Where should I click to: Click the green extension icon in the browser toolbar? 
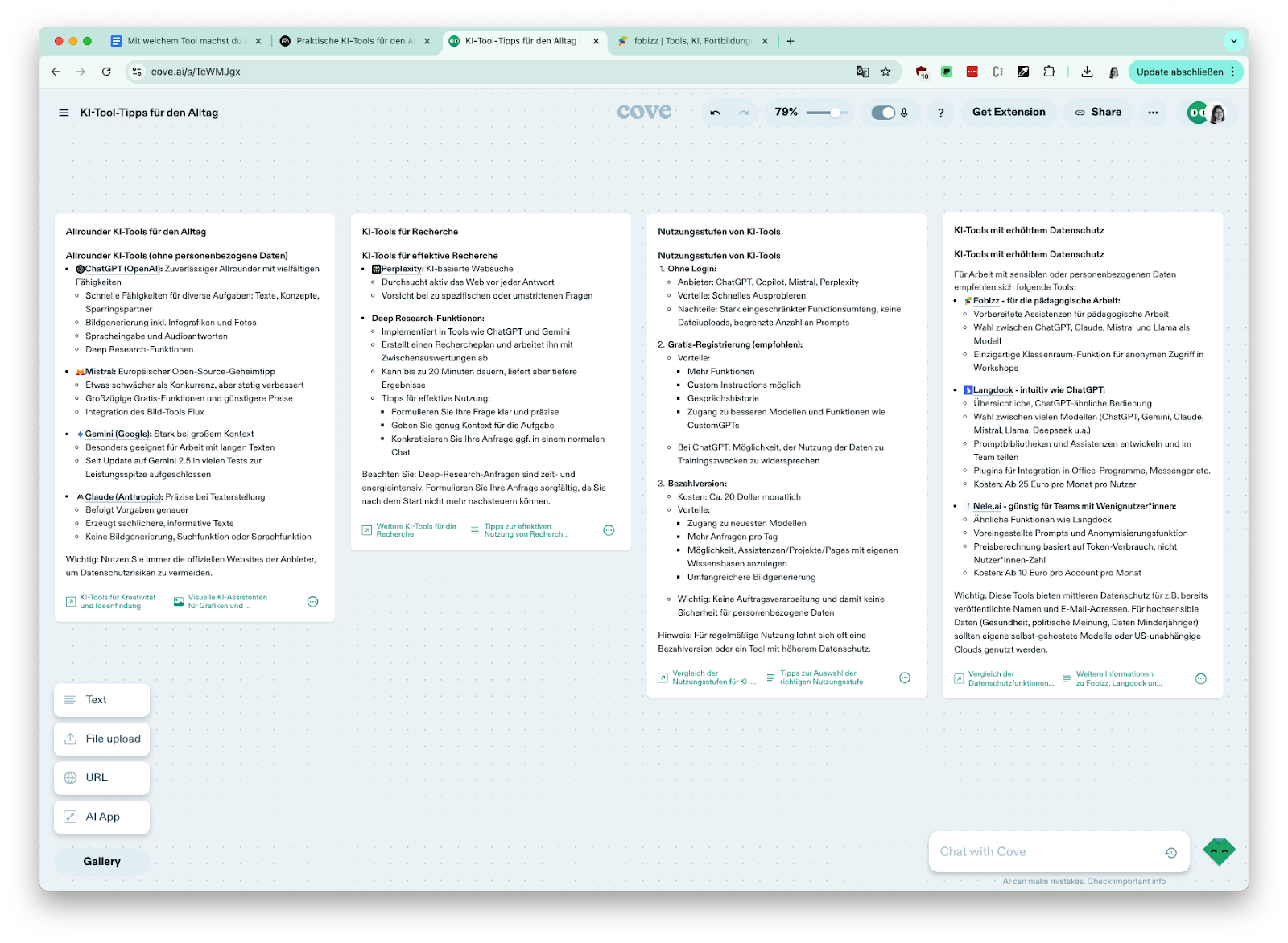[947, 72]
